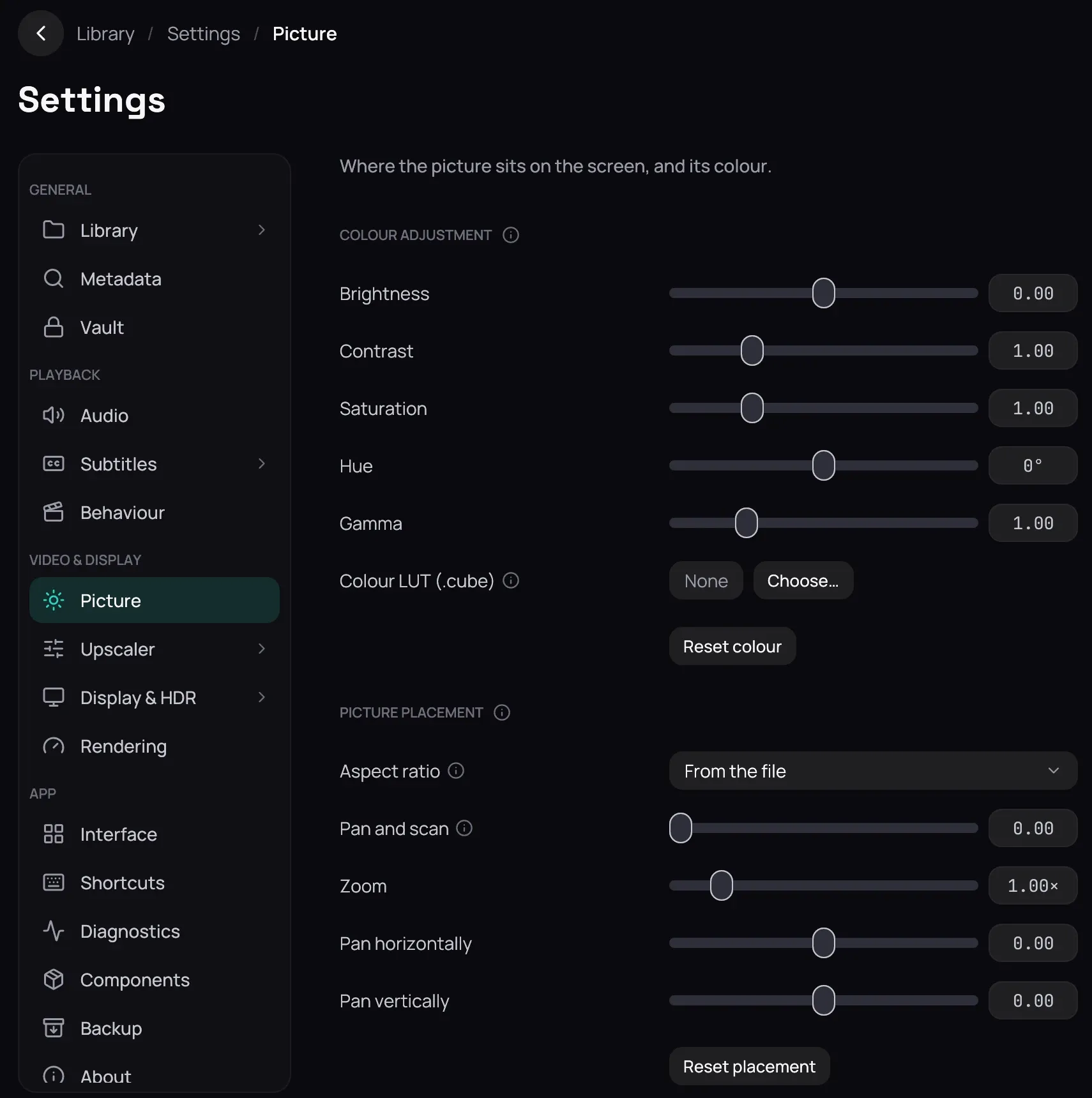This screenshot has height=1098, width=1092.
Task: Click the Saturation slider handle
Action: [x=752, y=408]
